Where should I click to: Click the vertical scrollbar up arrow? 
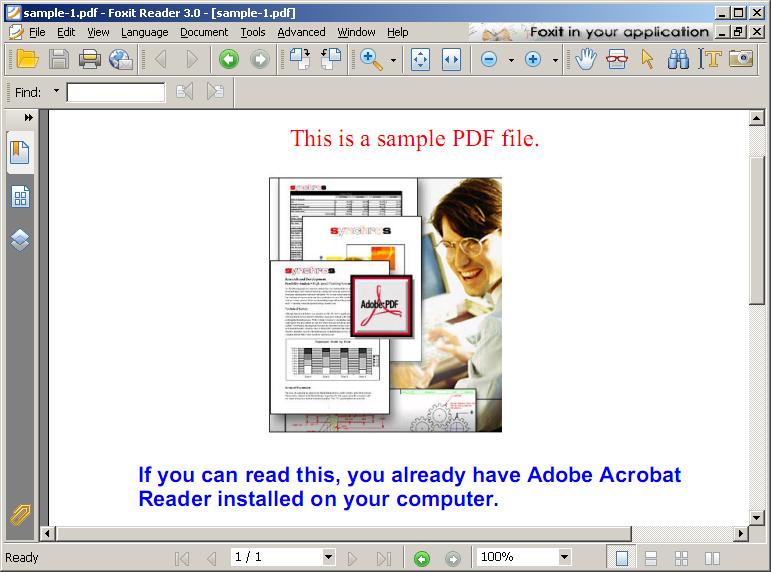point(756,118)
